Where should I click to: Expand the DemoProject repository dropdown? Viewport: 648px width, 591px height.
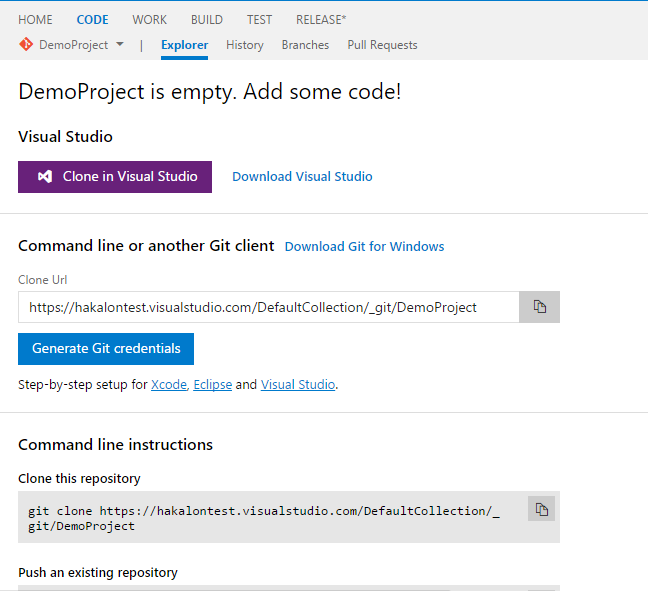120,45
